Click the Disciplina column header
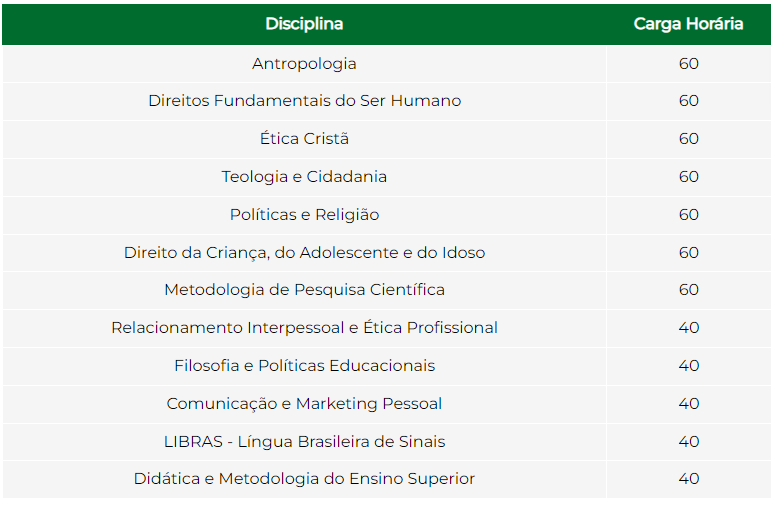Screen dimensions: 771x508 coord(304,24)
